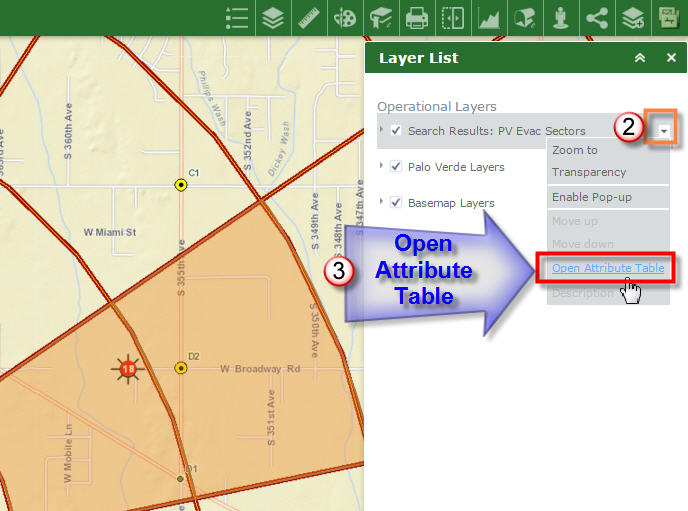Click W Broadway Rd label on map
The height and width of the screenshot is (511, 688).
[x=260, y=369]
